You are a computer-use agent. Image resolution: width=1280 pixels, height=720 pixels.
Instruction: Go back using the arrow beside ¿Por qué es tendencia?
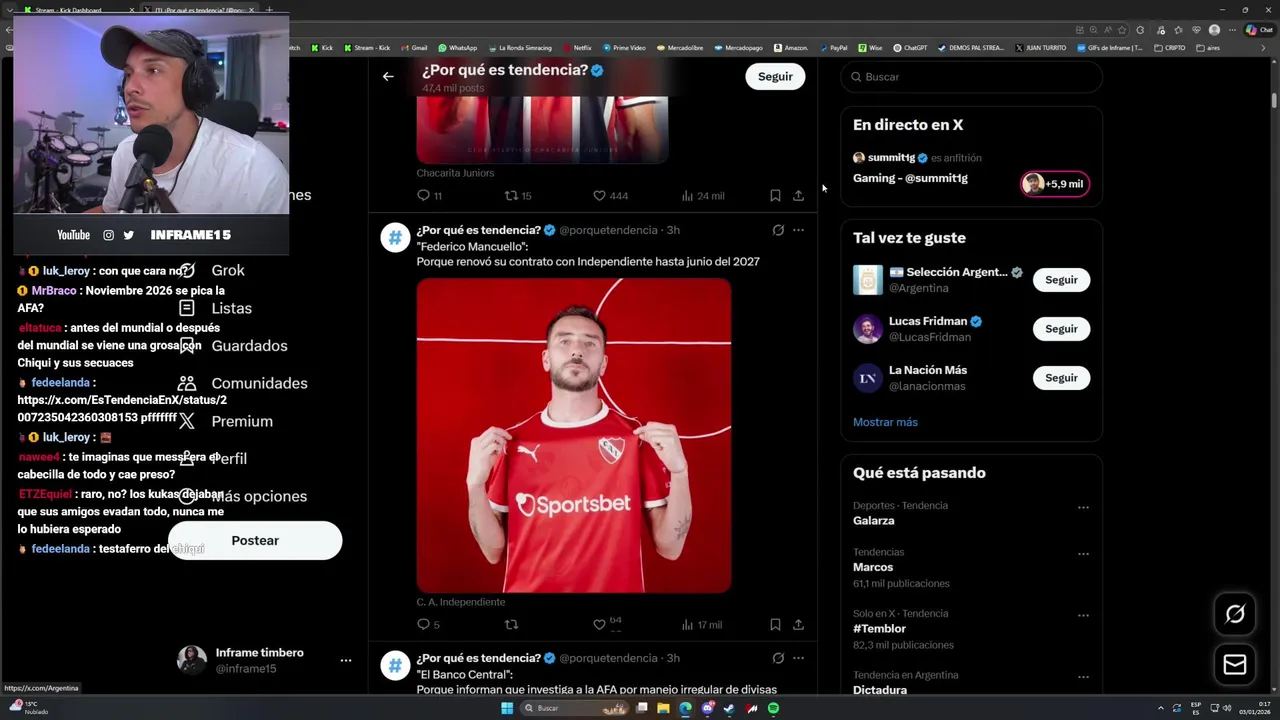coord(388,76)
